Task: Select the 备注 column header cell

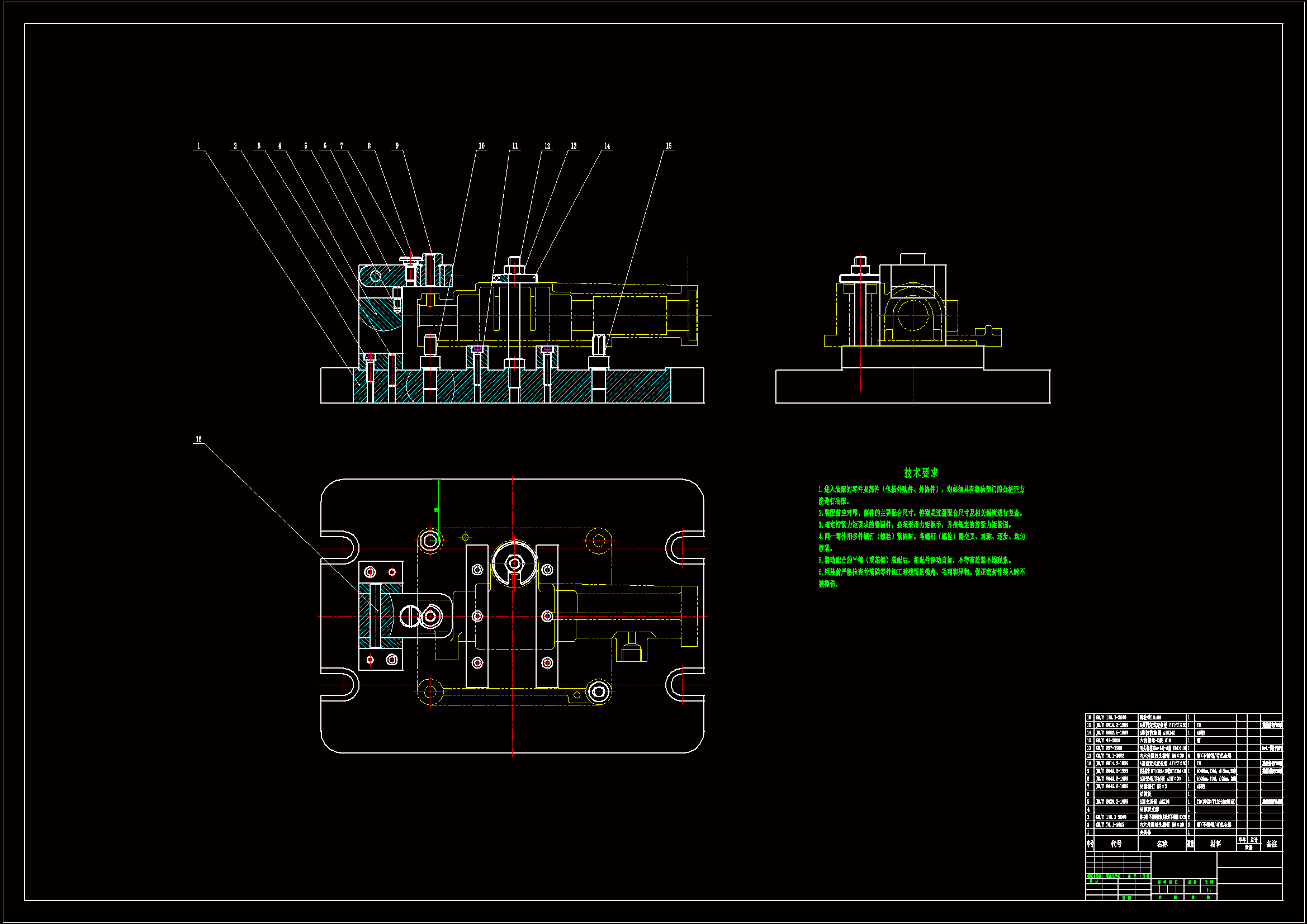Action: [1271, 844]
